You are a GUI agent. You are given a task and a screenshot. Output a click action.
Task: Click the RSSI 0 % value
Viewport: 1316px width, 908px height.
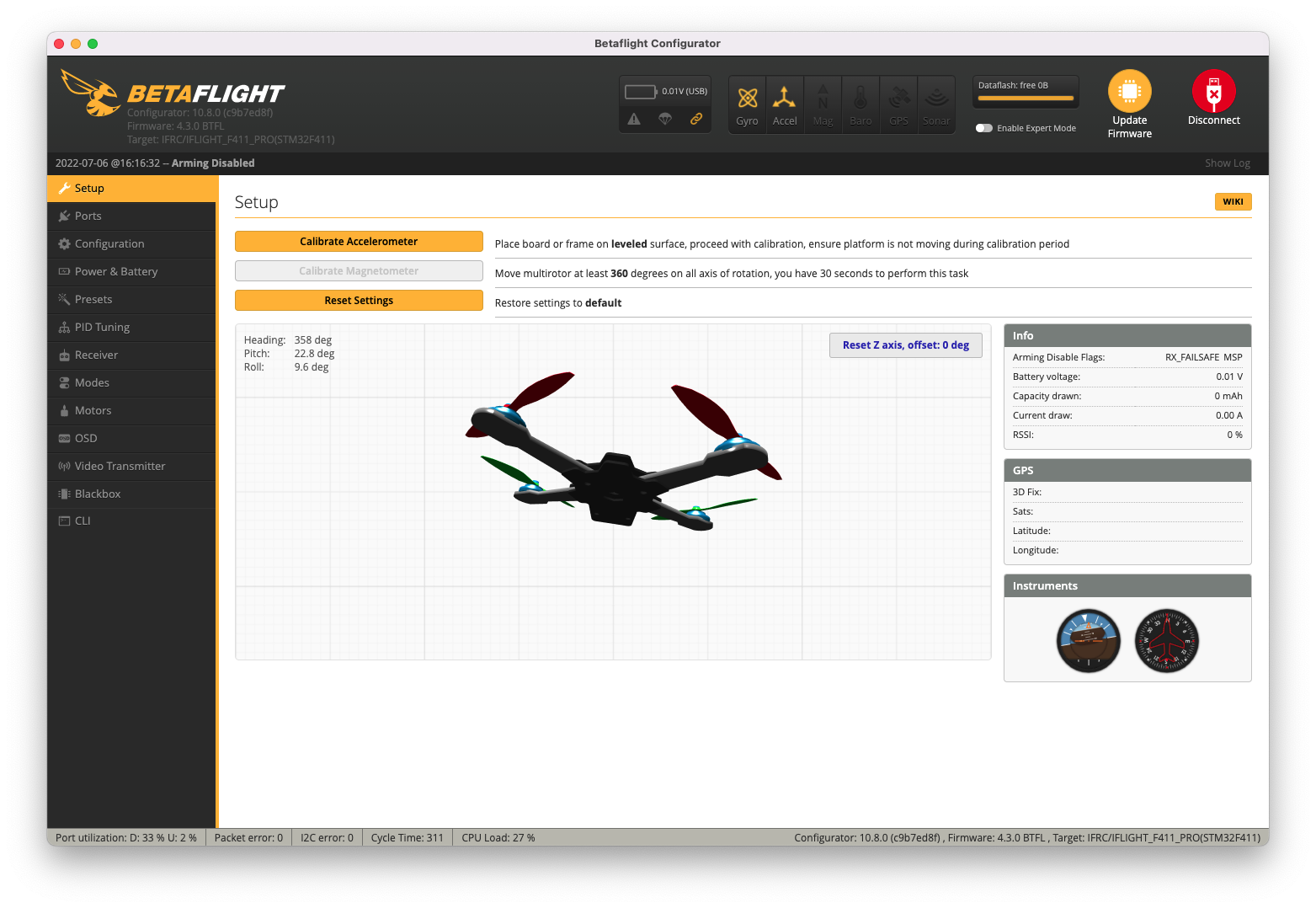tap(1234, 435)
